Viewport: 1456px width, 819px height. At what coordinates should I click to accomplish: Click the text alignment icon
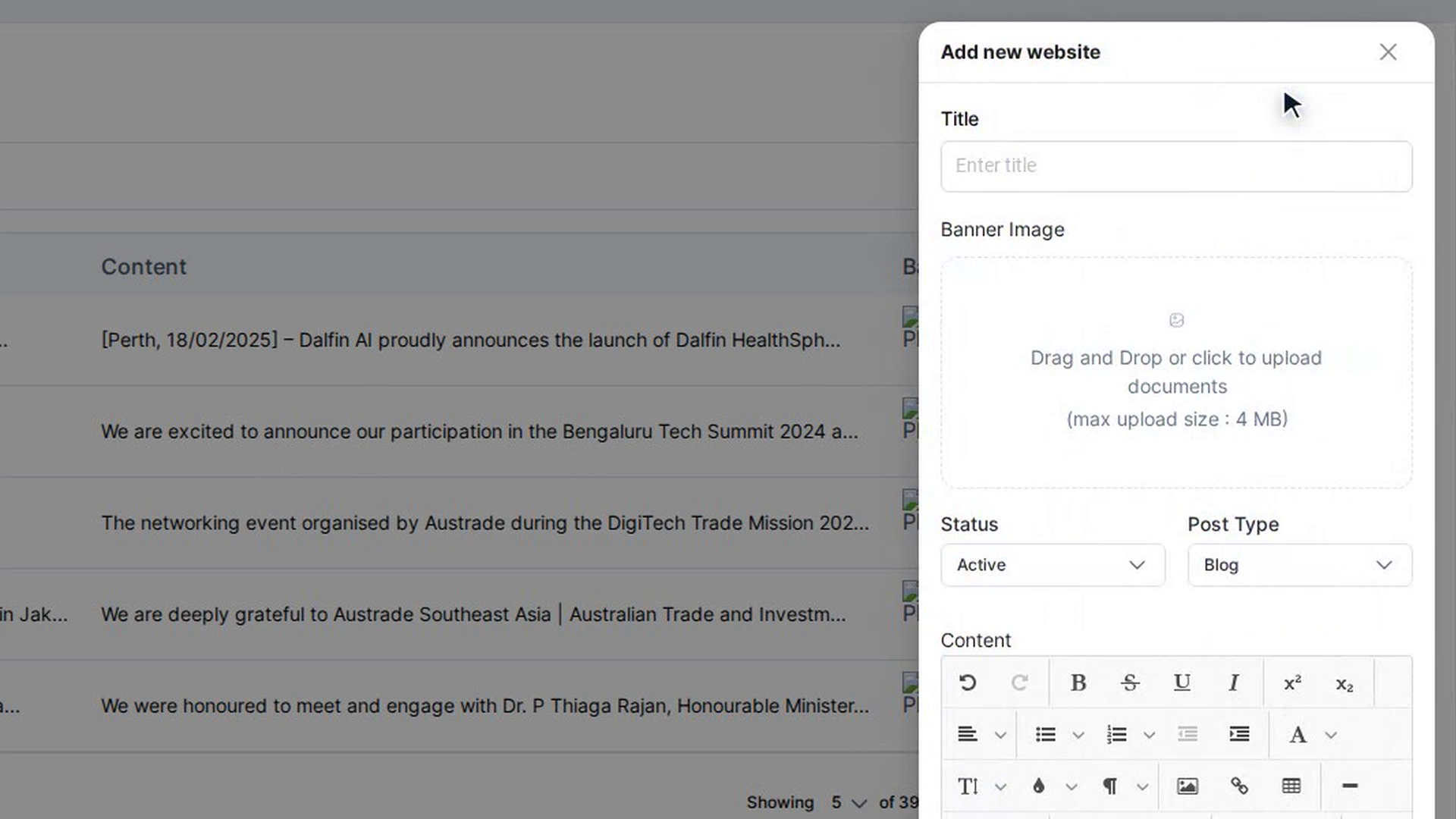[x=968, y=734]
